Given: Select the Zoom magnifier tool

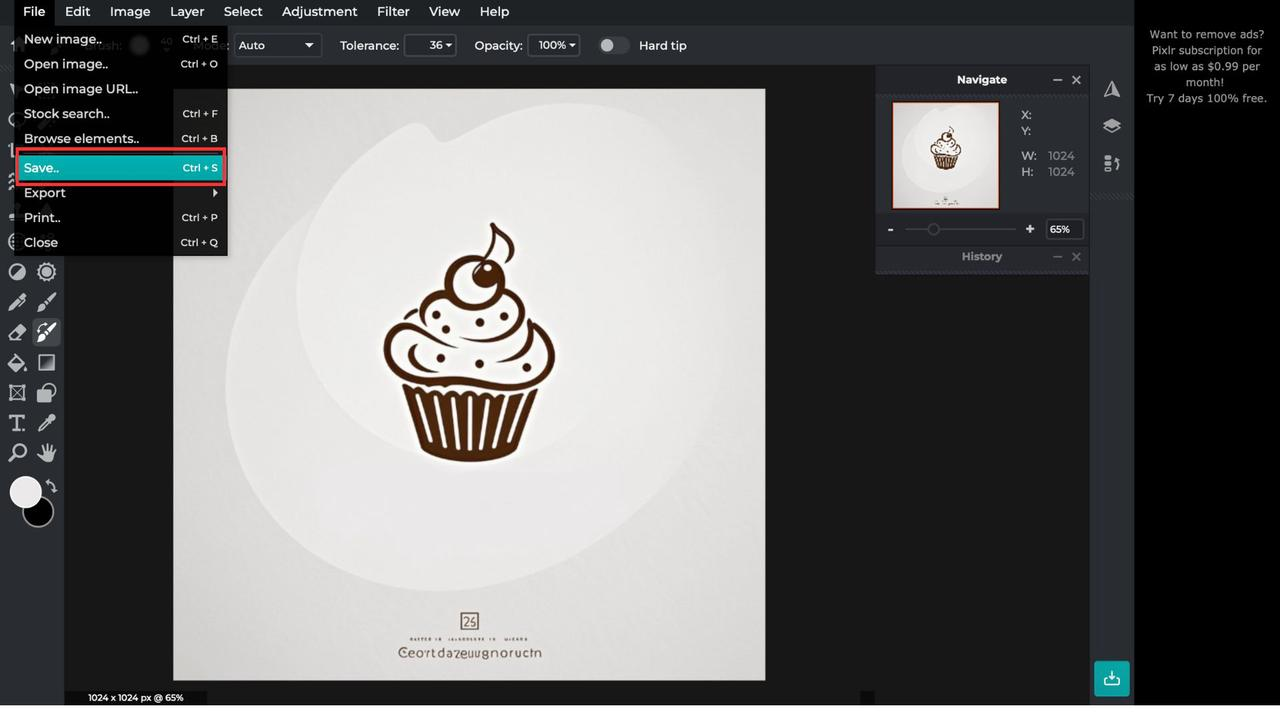Looking at the screenshot, I should coord(17,453).
